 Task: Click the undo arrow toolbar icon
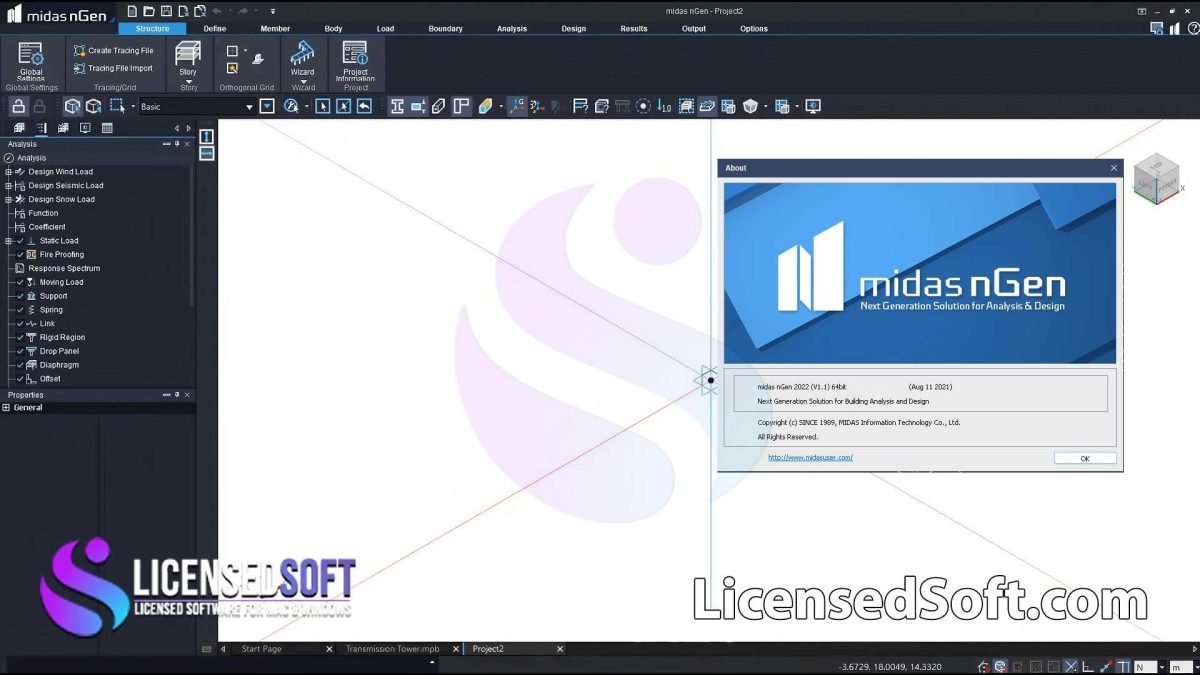(x=364, y=106)
